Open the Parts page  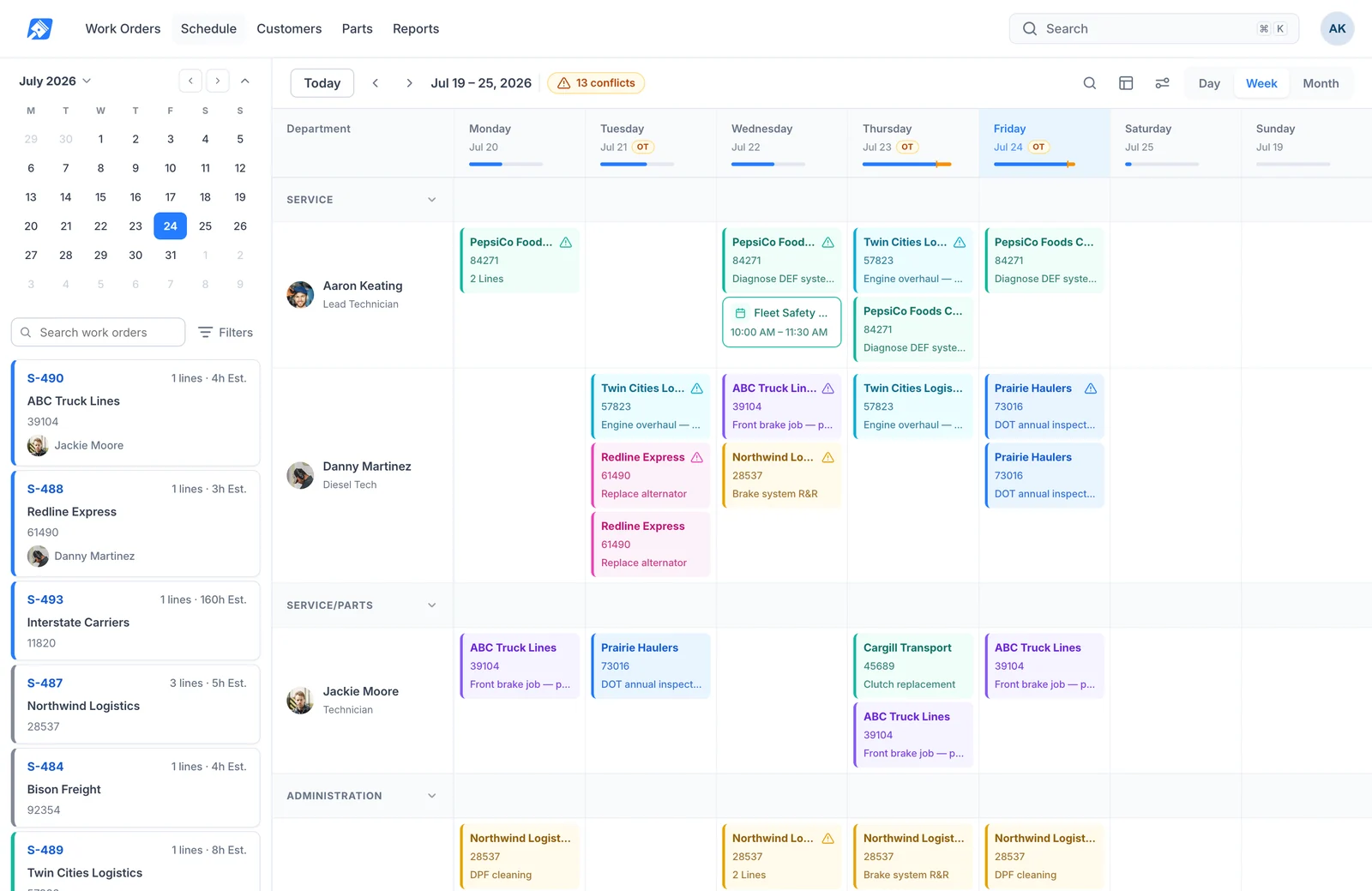357,28
